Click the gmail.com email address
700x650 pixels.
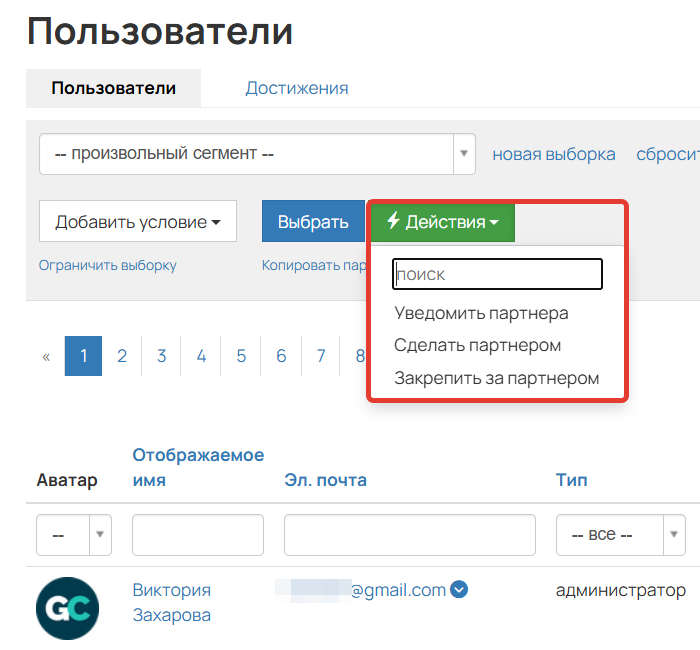click(398, 590)
